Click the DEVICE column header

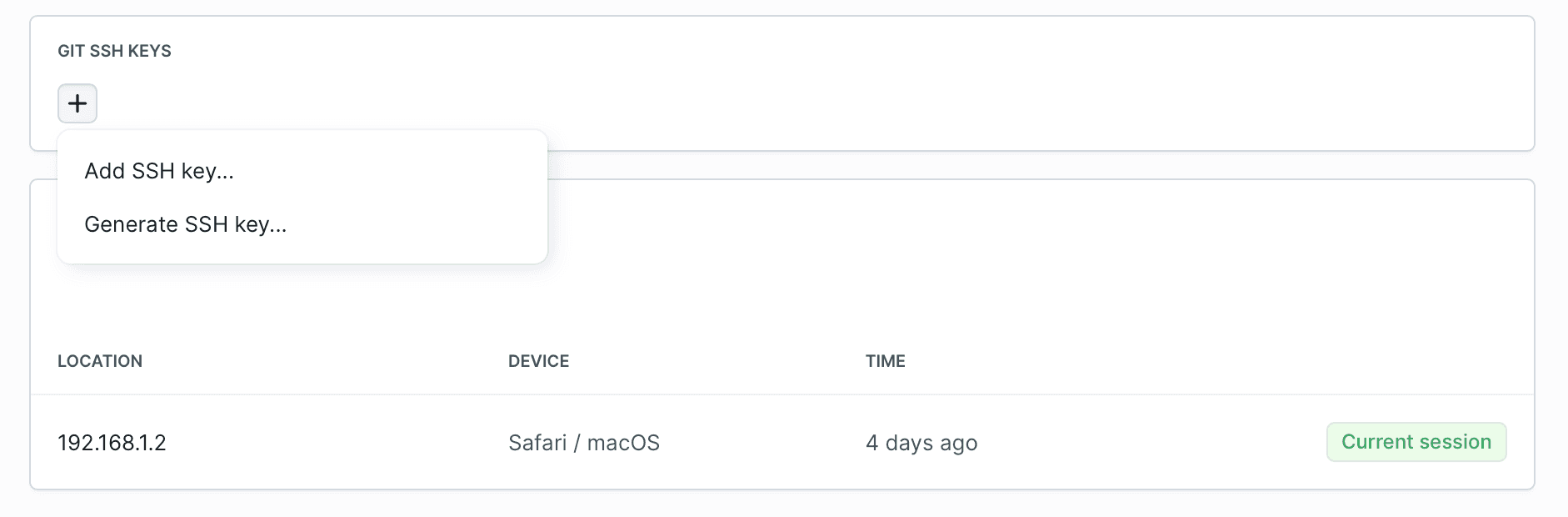(538, 361)
